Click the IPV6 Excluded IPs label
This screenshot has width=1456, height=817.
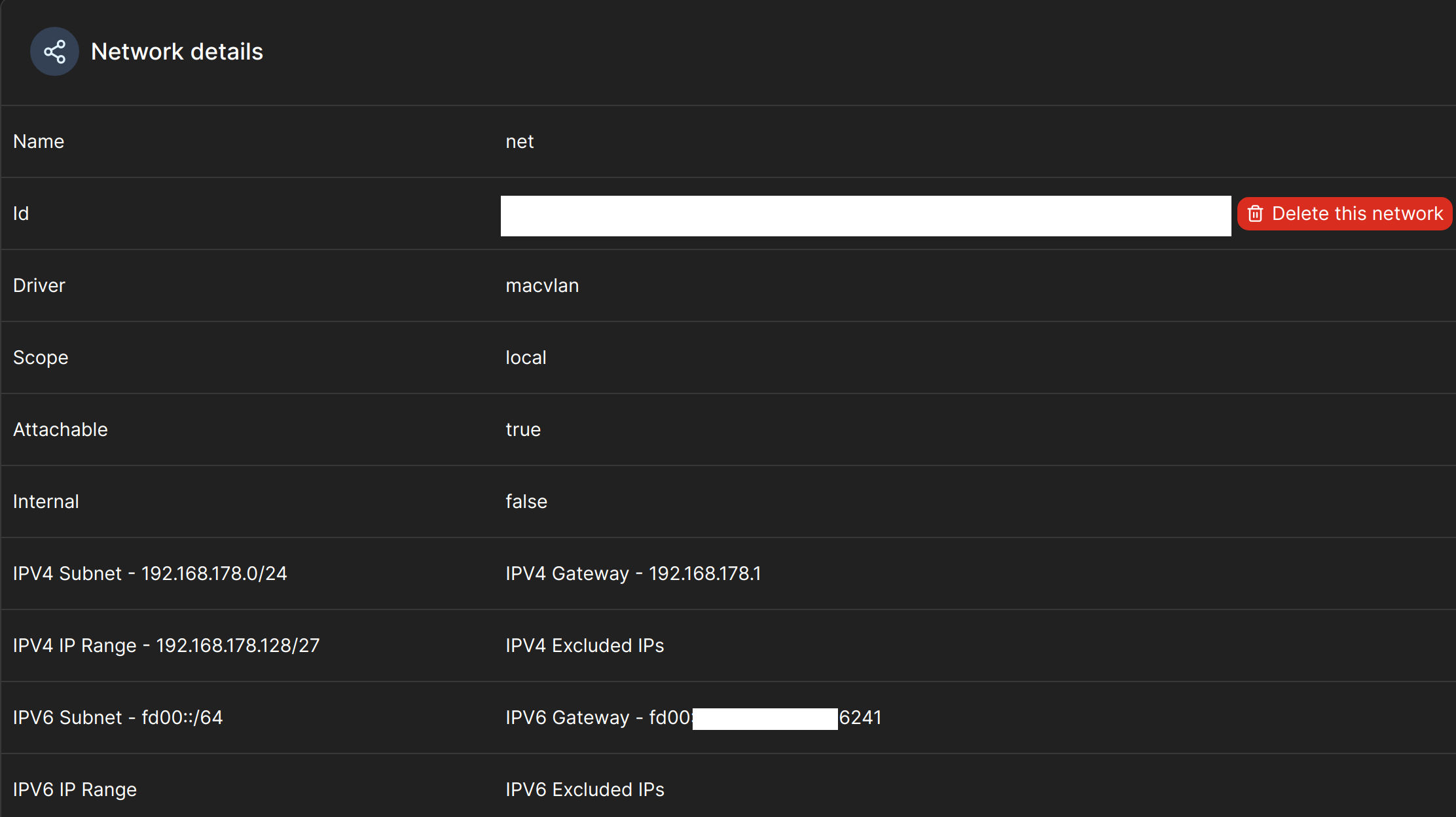pos(585,790)
